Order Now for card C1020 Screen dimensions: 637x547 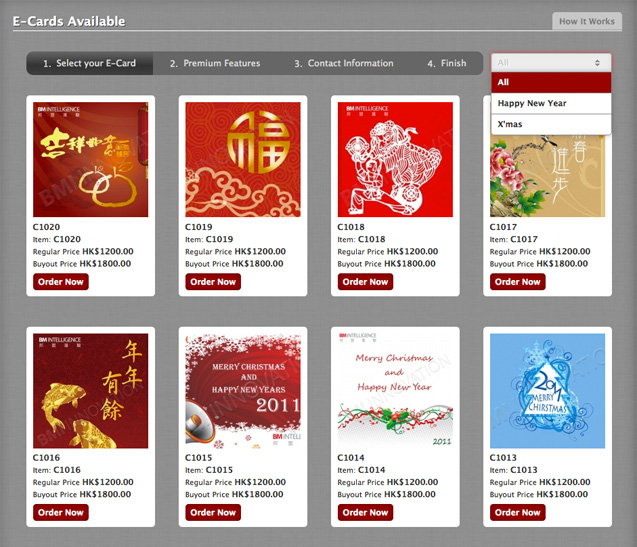point(61,282)
